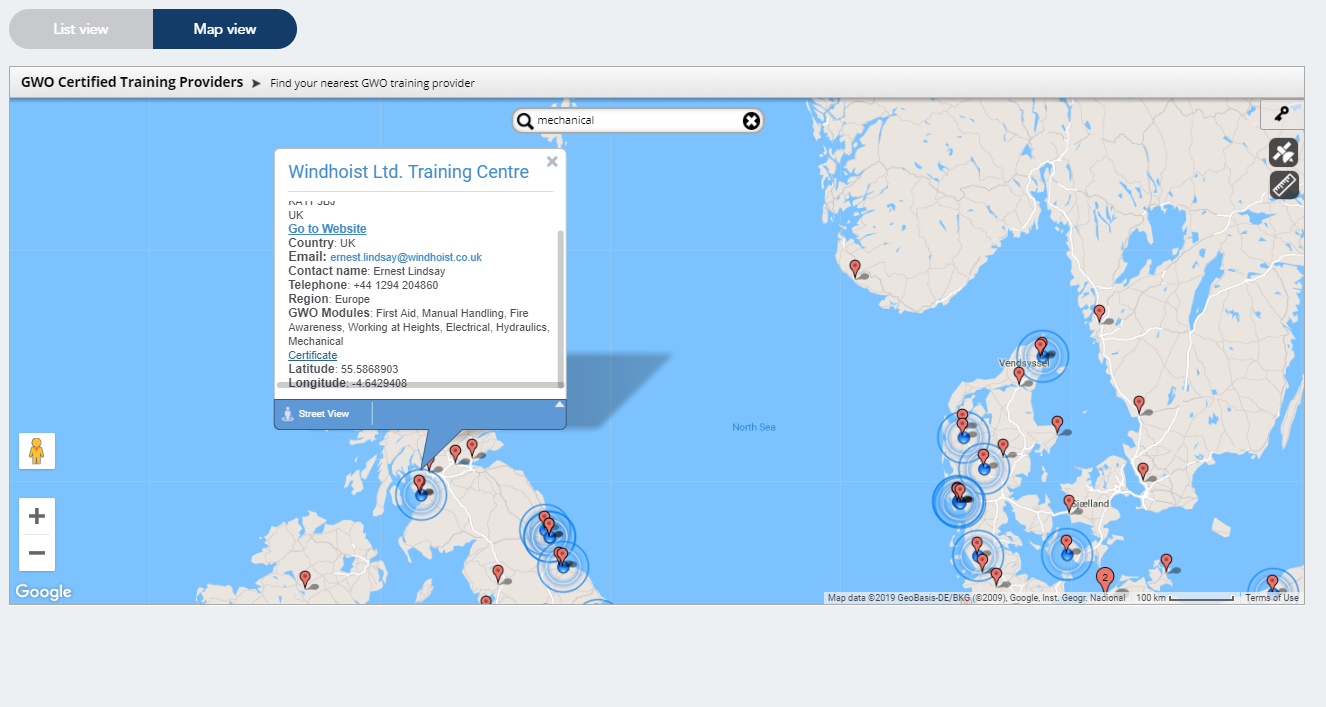
Task: Click the red map pin in Norway
Action: pyautogui.click(x=855, y=268)
